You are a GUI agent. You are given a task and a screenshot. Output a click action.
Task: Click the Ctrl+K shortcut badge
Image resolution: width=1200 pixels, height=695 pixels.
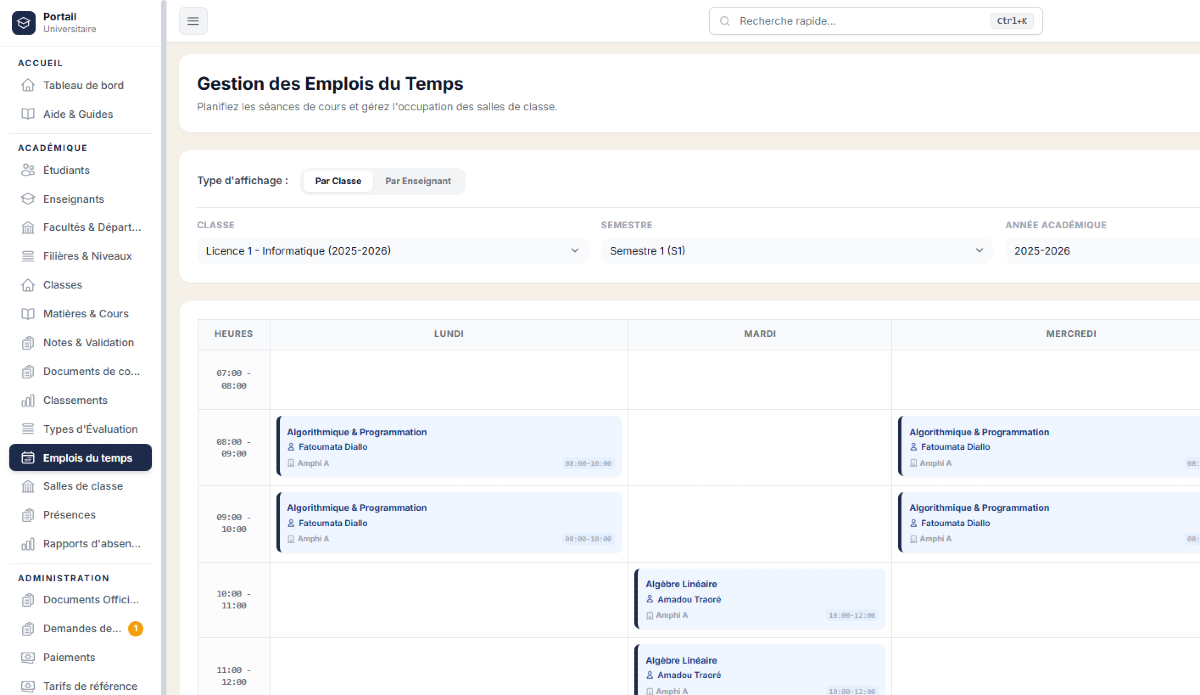(x=1011, y=21)
